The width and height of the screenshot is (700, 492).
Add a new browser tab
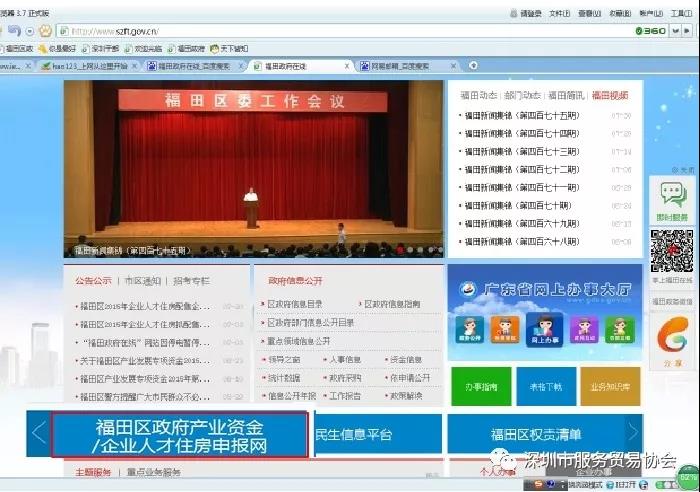pyautogui.click(x=473, y=66)
